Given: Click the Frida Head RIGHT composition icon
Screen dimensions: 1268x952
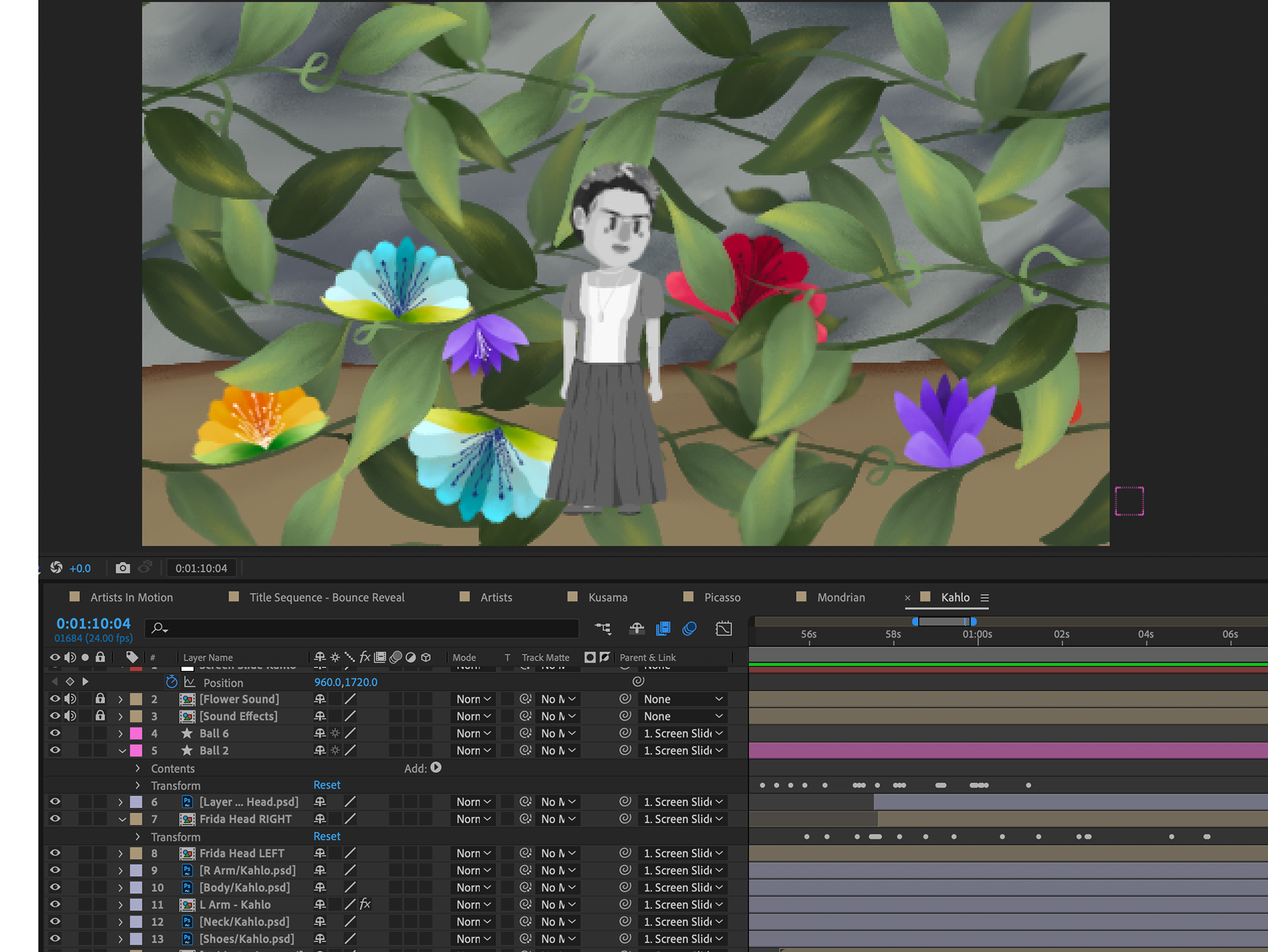Looking at the screenshot, I should point(188,819).
